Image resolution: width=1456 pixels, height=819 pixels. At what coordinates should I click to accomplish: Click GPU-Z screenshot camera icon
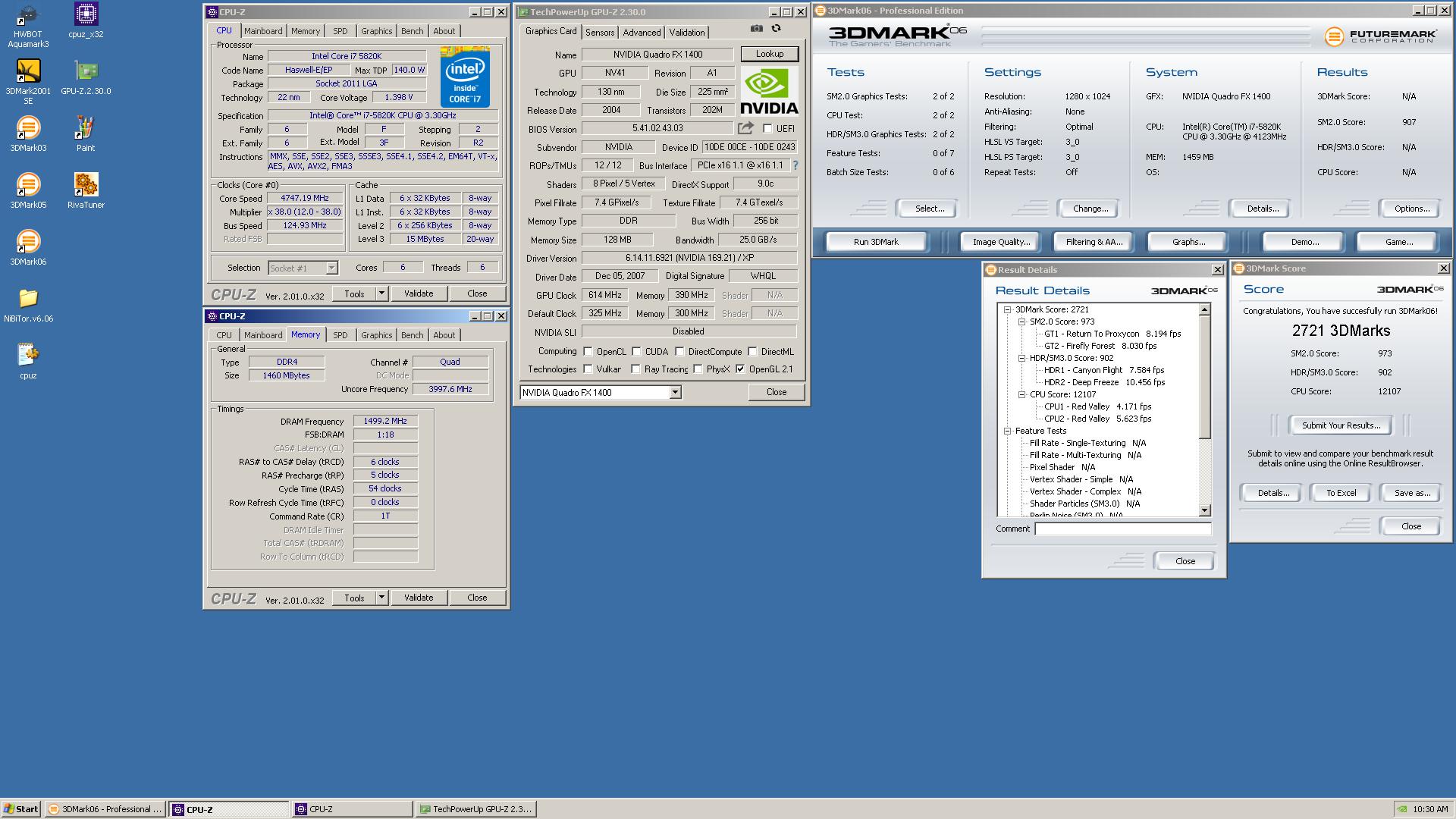(x=757, y=29)
